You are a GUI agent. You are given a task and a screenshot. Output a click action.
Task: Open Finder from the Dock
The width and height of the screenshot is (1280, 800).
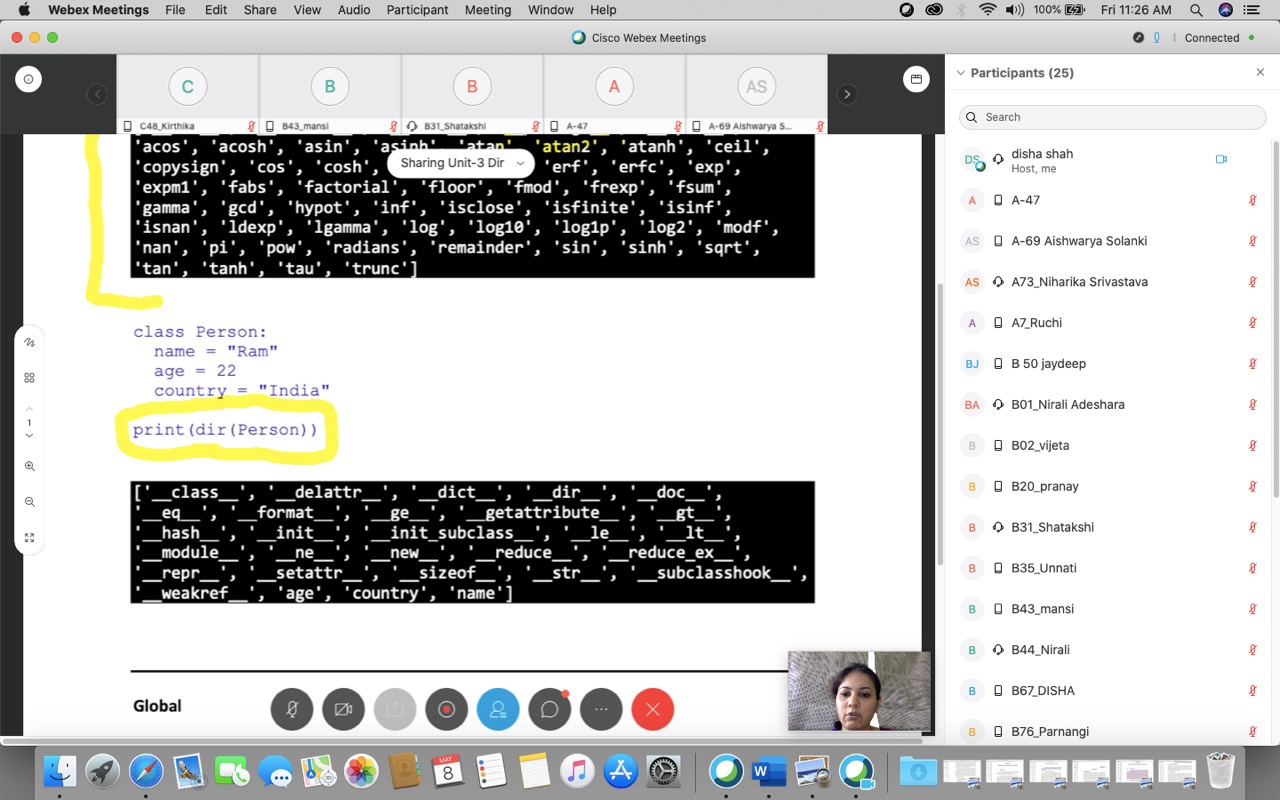(60, 771)
